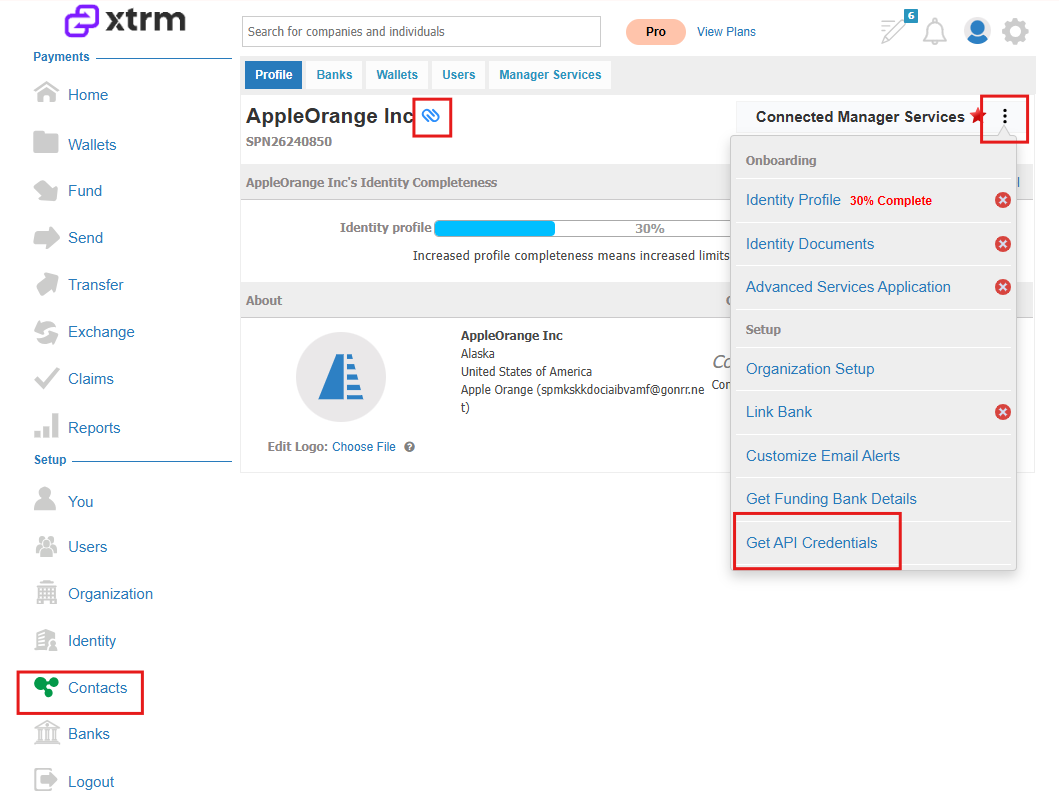
Task: Select Organization Setup in the menu
Action: pos(810,369)
